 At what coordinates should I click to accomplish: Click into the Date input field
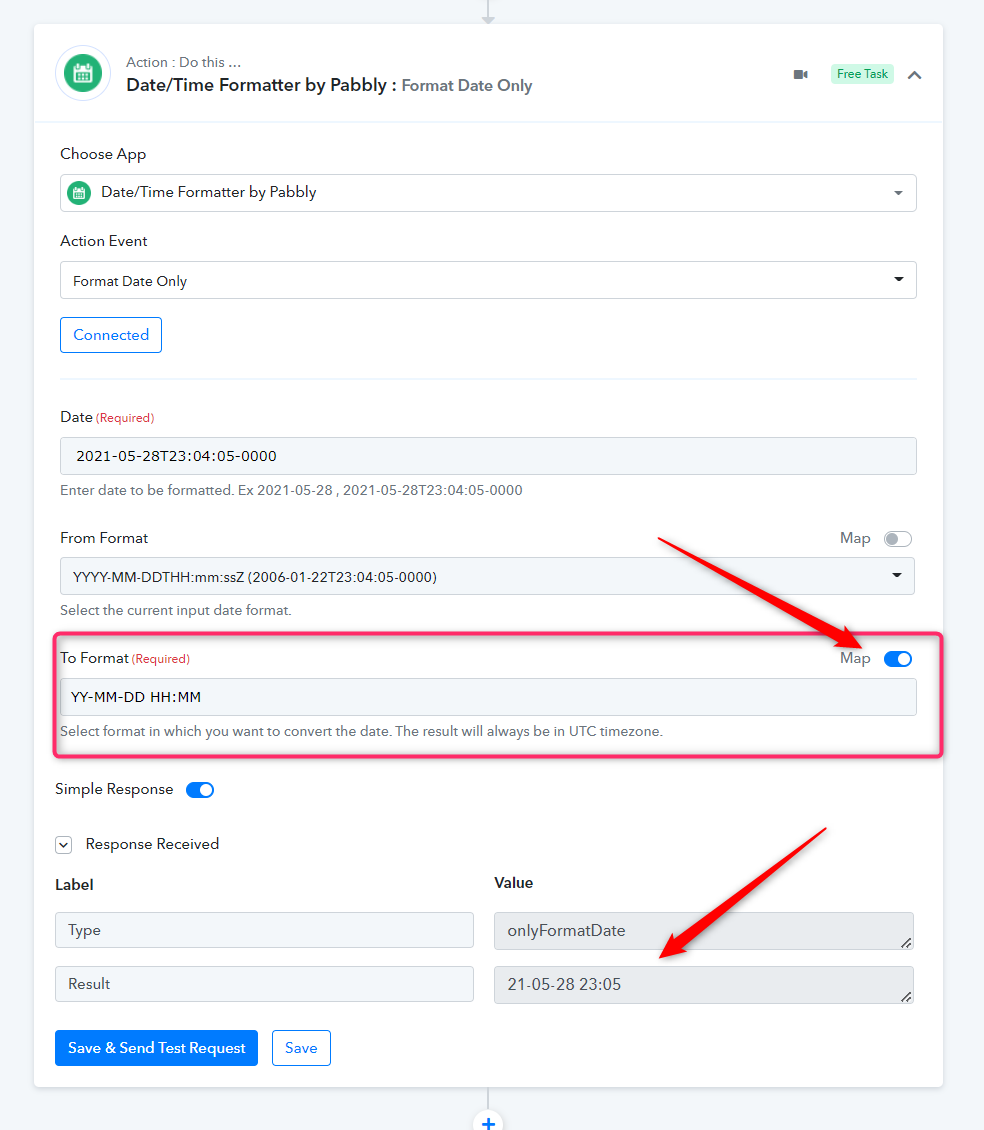488,456
